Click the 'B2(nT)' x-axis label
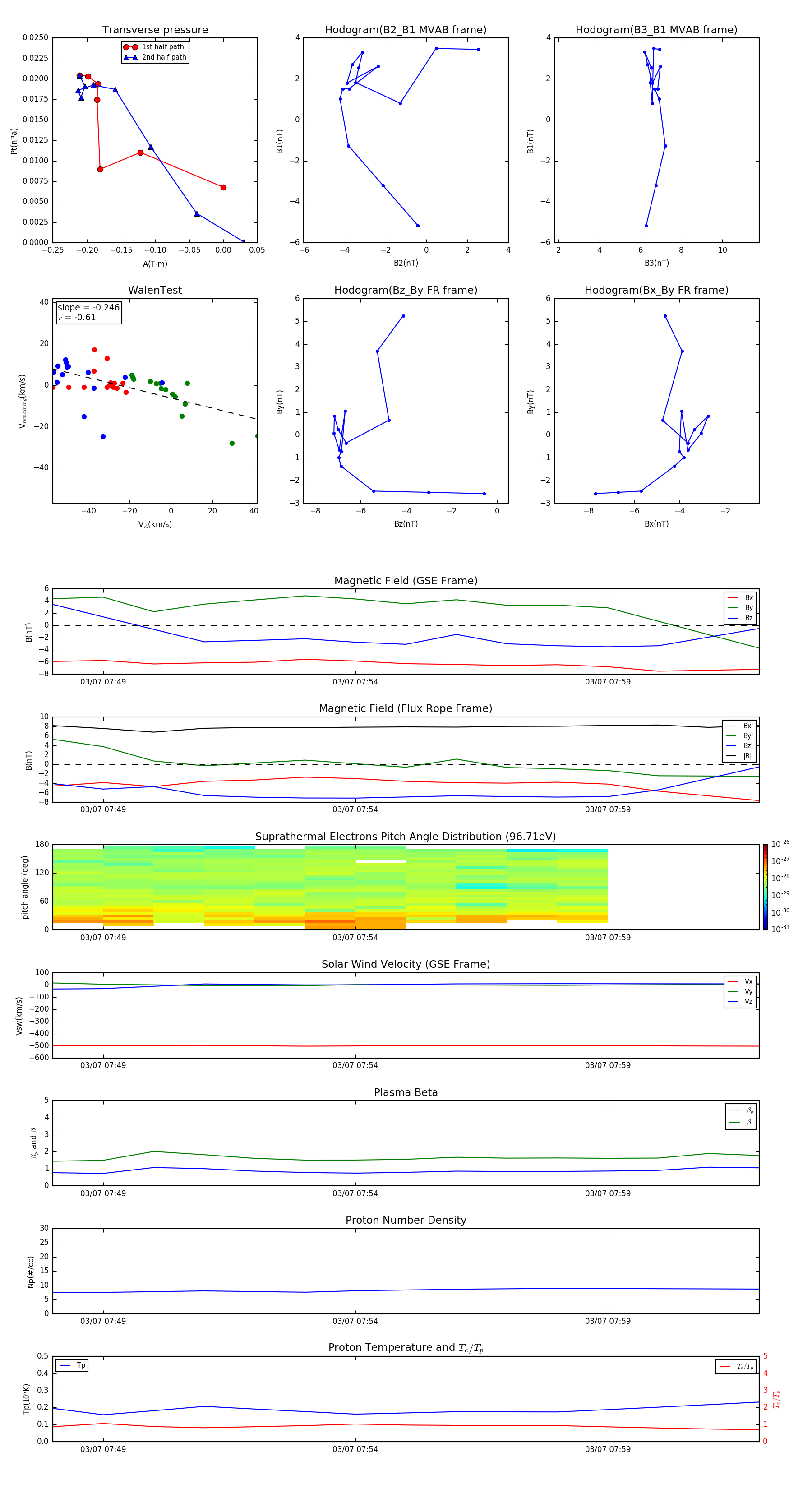Screen dimensions: 812x1489 tap(406, 263)
